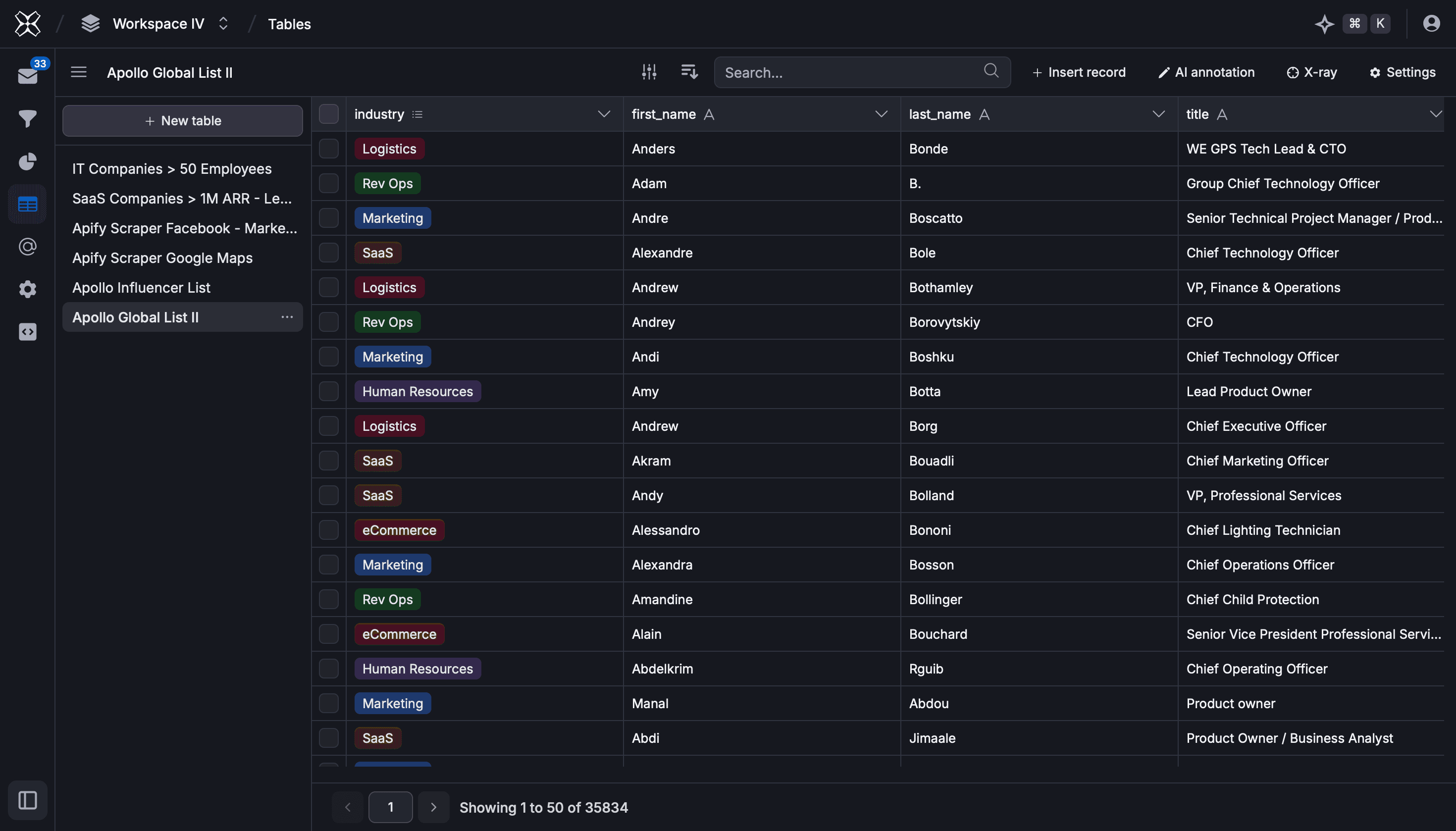Select checkbox for Anders Bonde row
This screenshot has height=831, width=1456.
point(329,149)
